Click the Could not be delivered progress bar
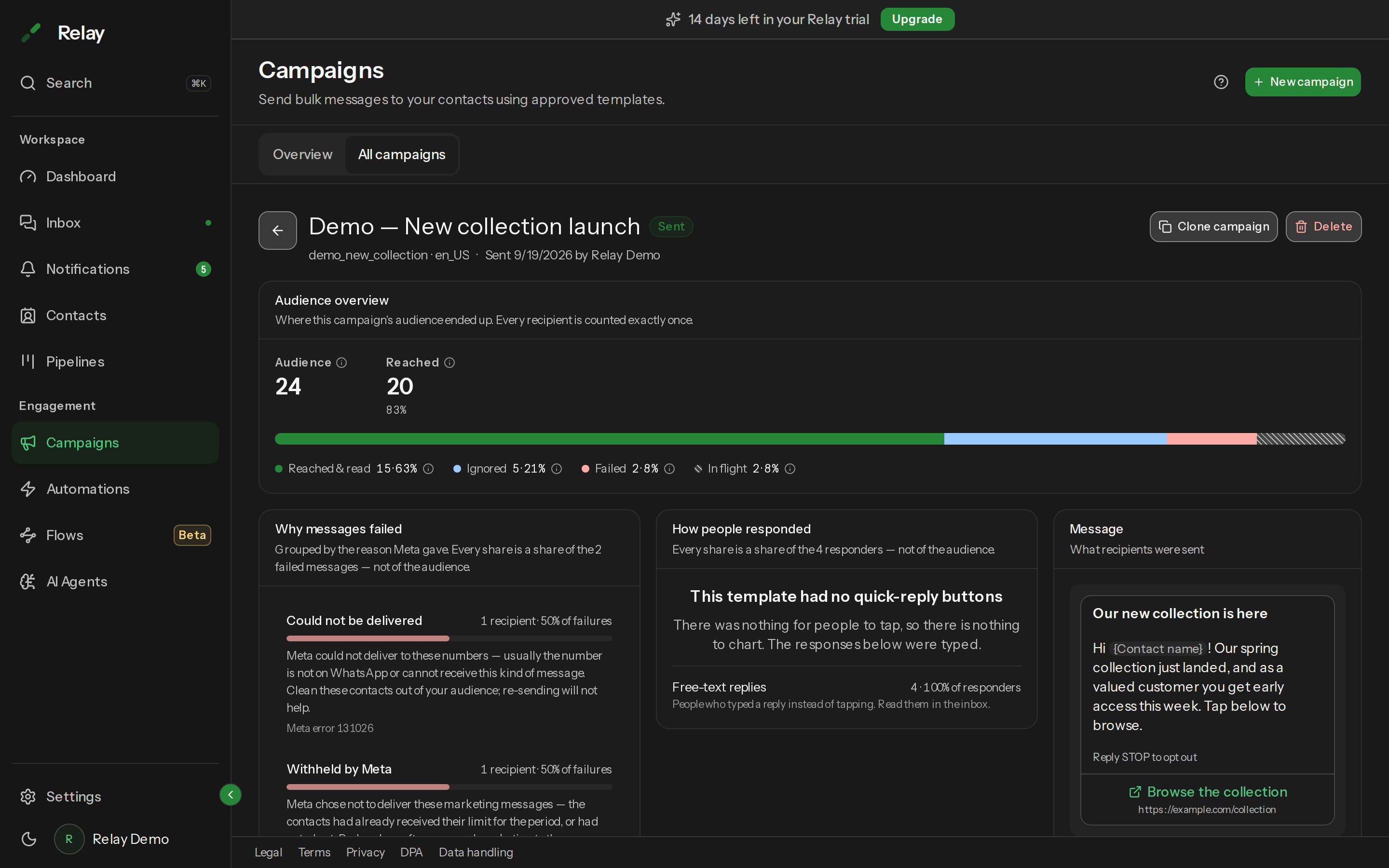 click(449, 638)
